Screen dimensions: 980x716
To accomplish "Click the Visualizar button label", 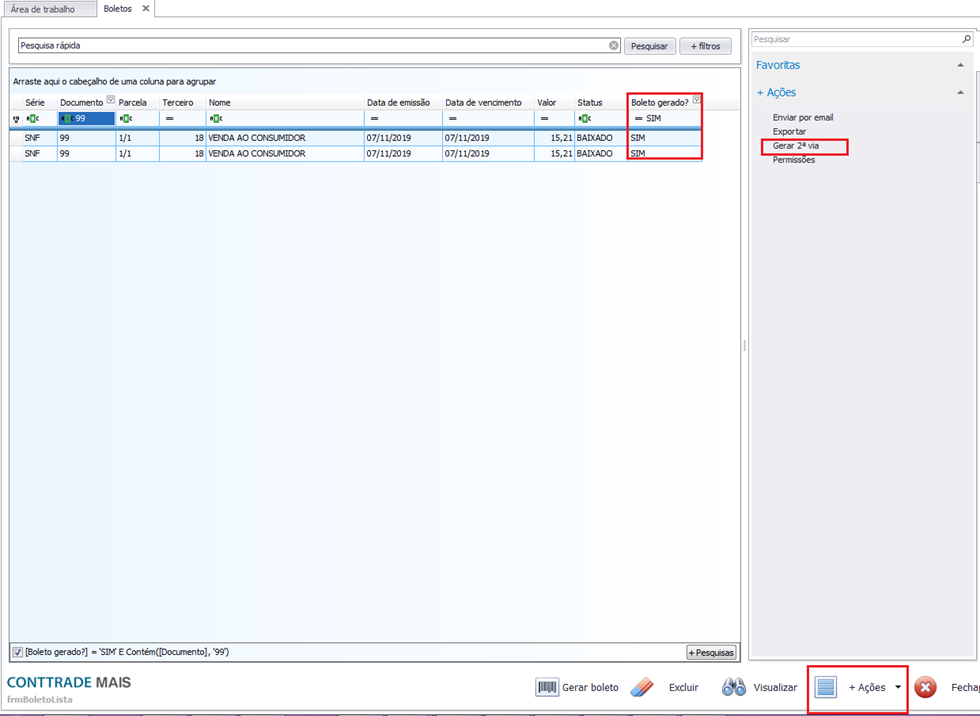I will [x=775, y=687].
